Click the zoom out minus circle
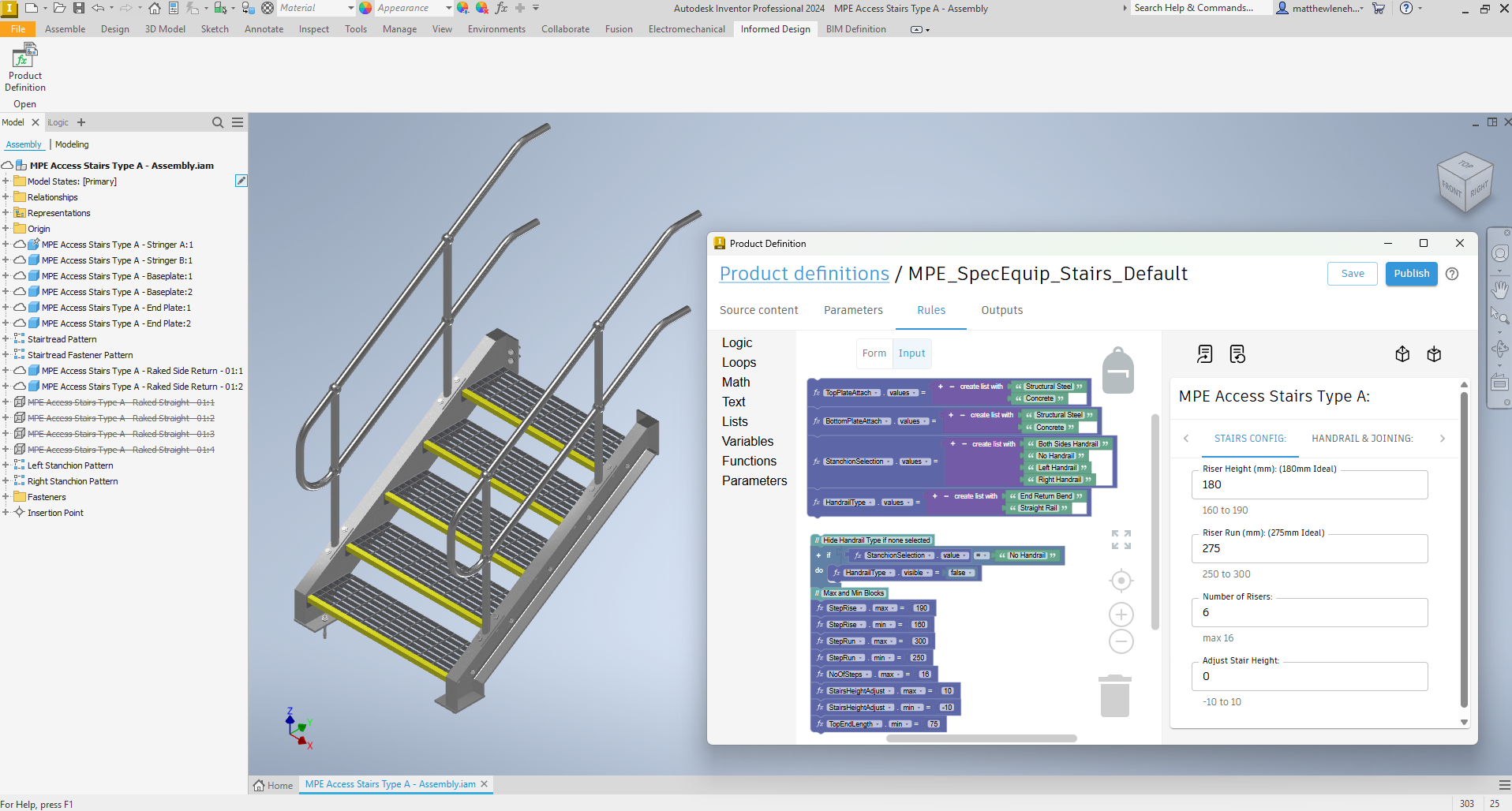1512x811 pixels. [1121, 641]
